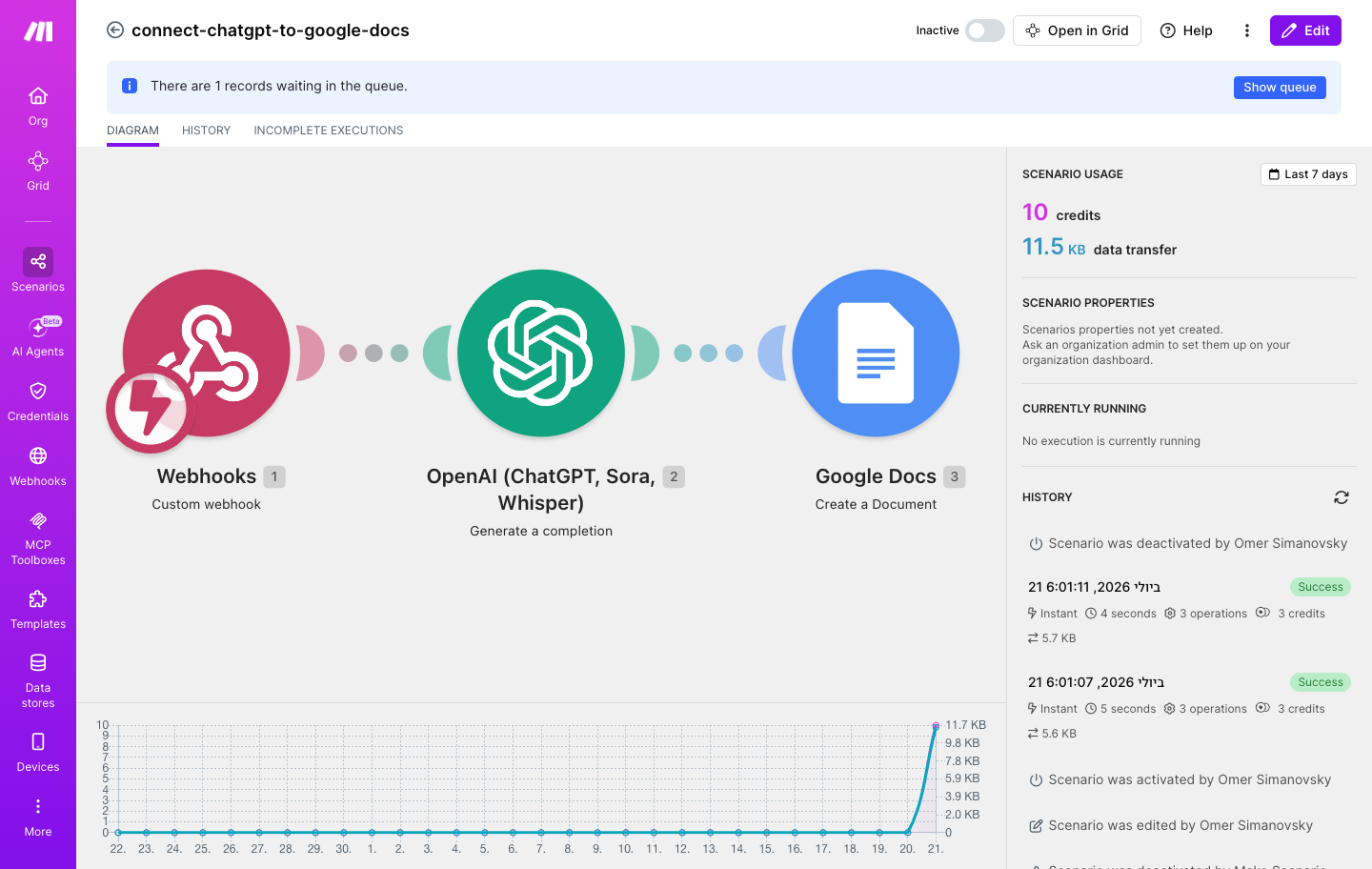Open Credentials in the sidebar
1372x869 pixels.
point(38,401)
